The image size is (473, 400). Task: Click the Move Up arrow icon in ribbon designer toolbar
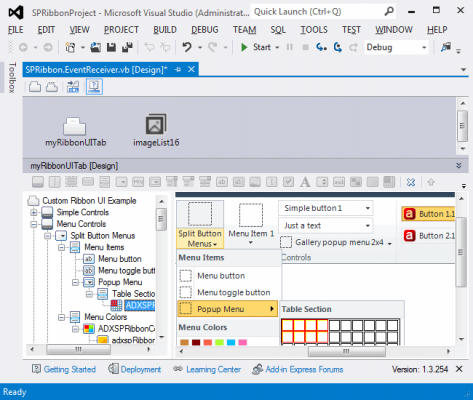click(431, 182)
